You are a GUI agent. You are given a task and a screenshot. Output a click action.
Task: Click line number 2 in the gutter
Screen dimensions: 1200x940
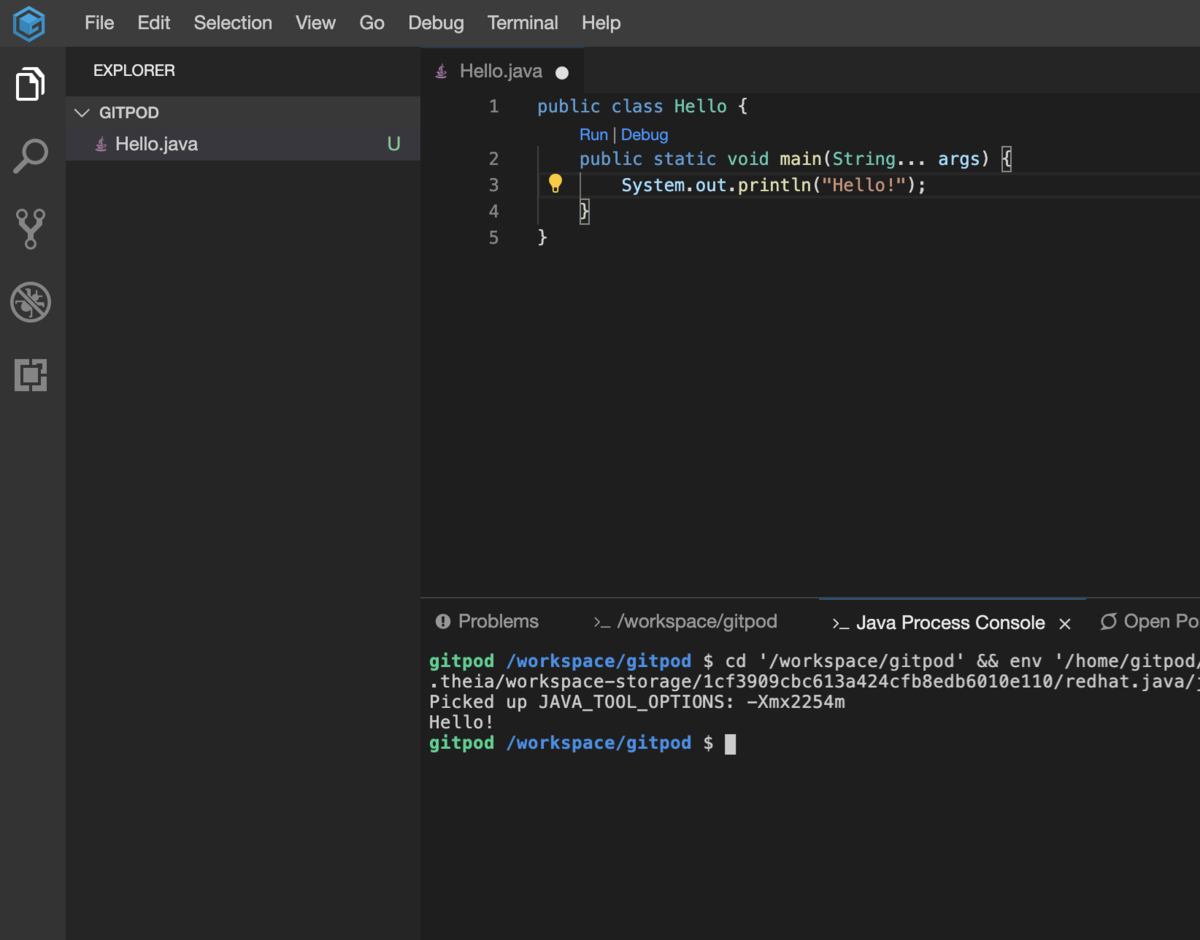tap(493, 159)
